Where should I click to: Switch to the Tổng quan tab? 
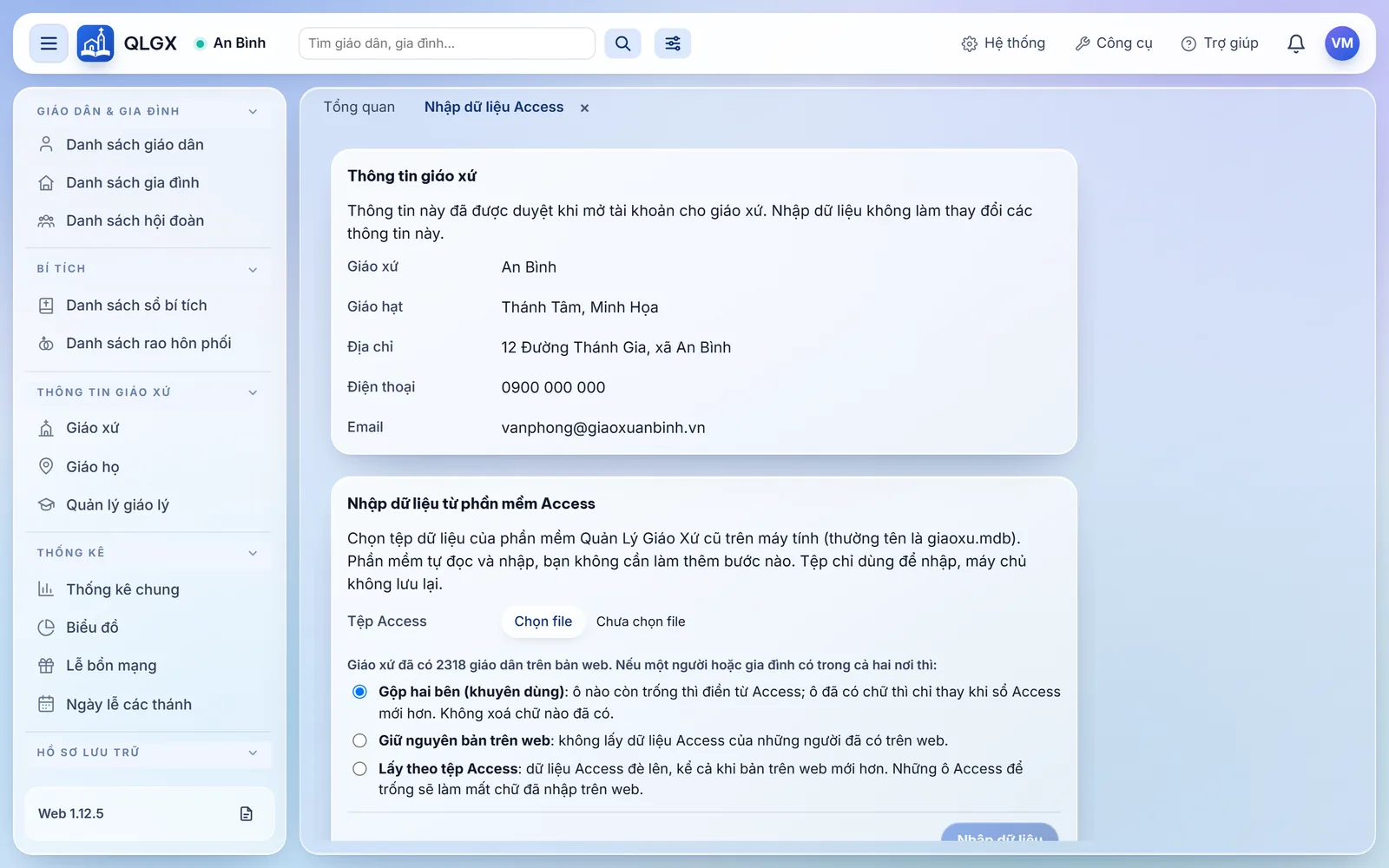359,107
